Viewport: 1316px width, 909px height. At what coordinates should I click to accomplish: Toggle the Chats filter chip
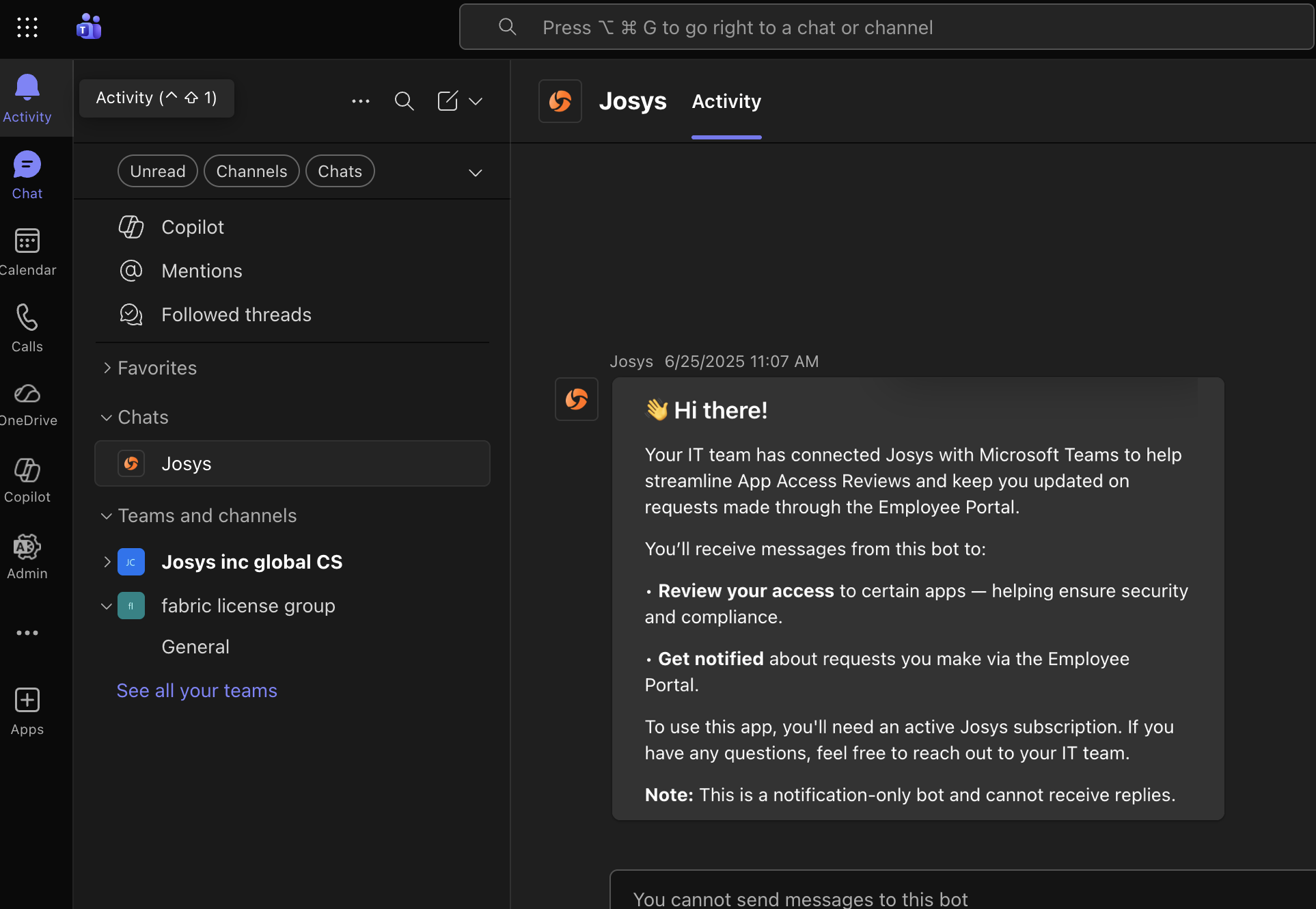click(340, 171)
